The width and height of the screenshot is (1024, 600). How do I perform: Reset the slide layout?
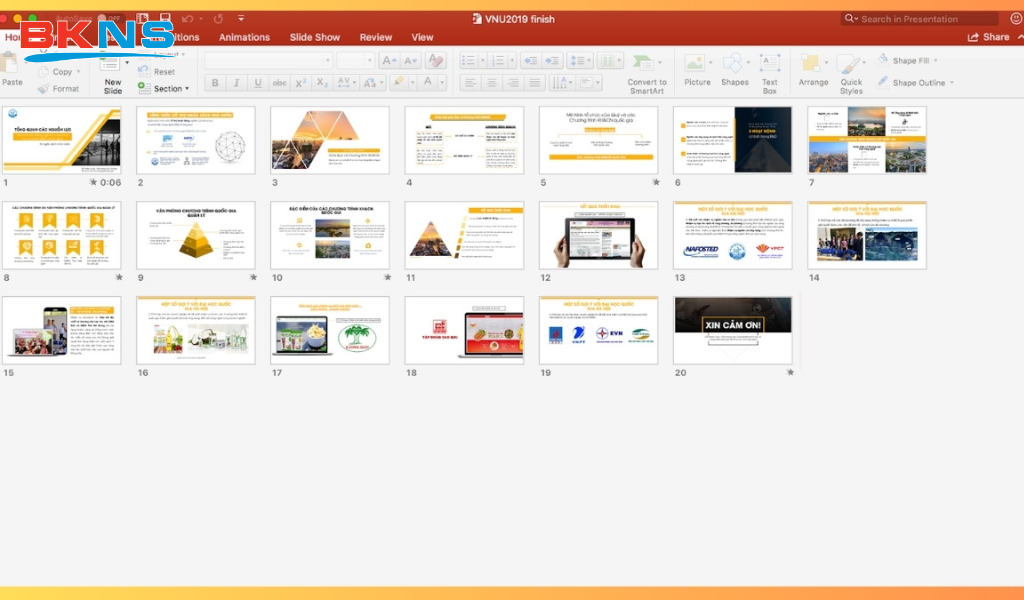(x=157, y=71)
